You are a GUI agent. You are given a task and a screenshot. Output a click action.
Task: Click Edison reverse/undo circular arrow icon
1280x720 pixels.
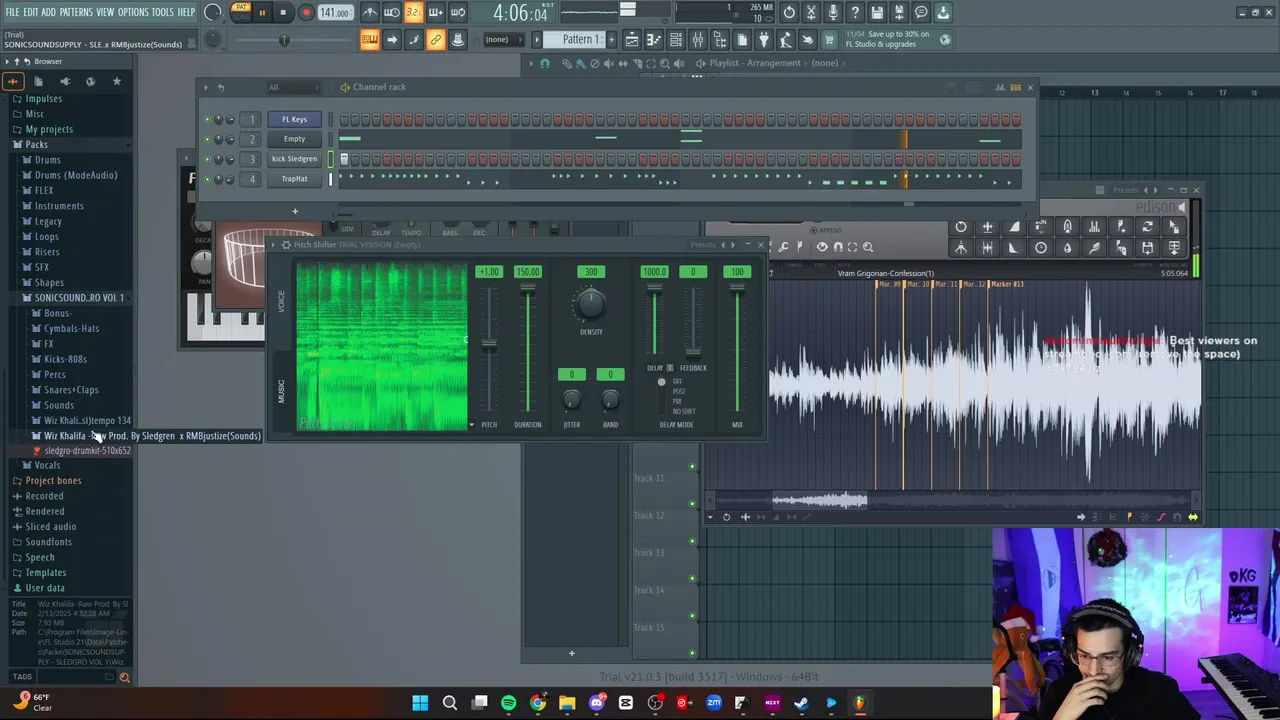click(961, 228)
